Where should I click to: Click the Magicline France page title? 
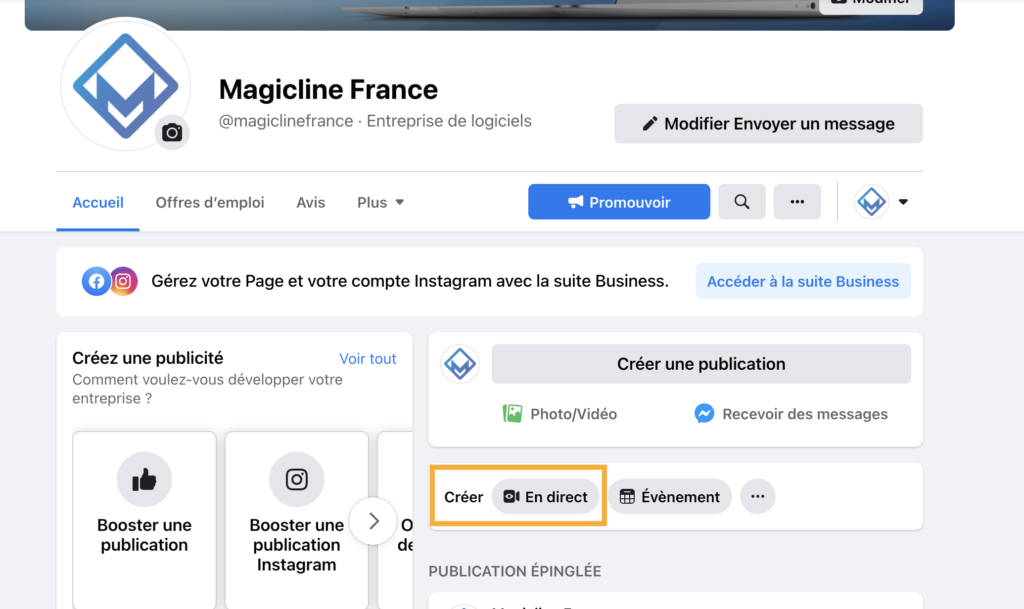[x=328, y=89]
